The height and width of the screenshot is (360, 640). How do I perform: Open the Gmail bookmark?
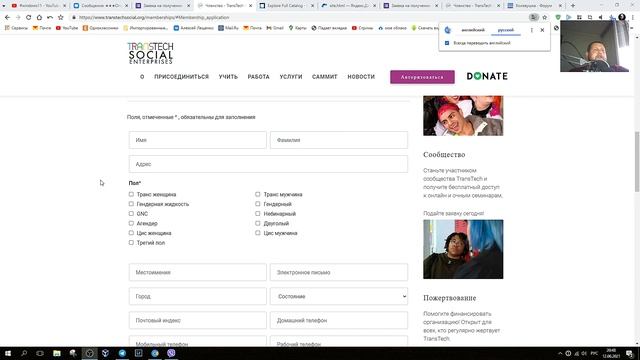click(x=275, y=28)
